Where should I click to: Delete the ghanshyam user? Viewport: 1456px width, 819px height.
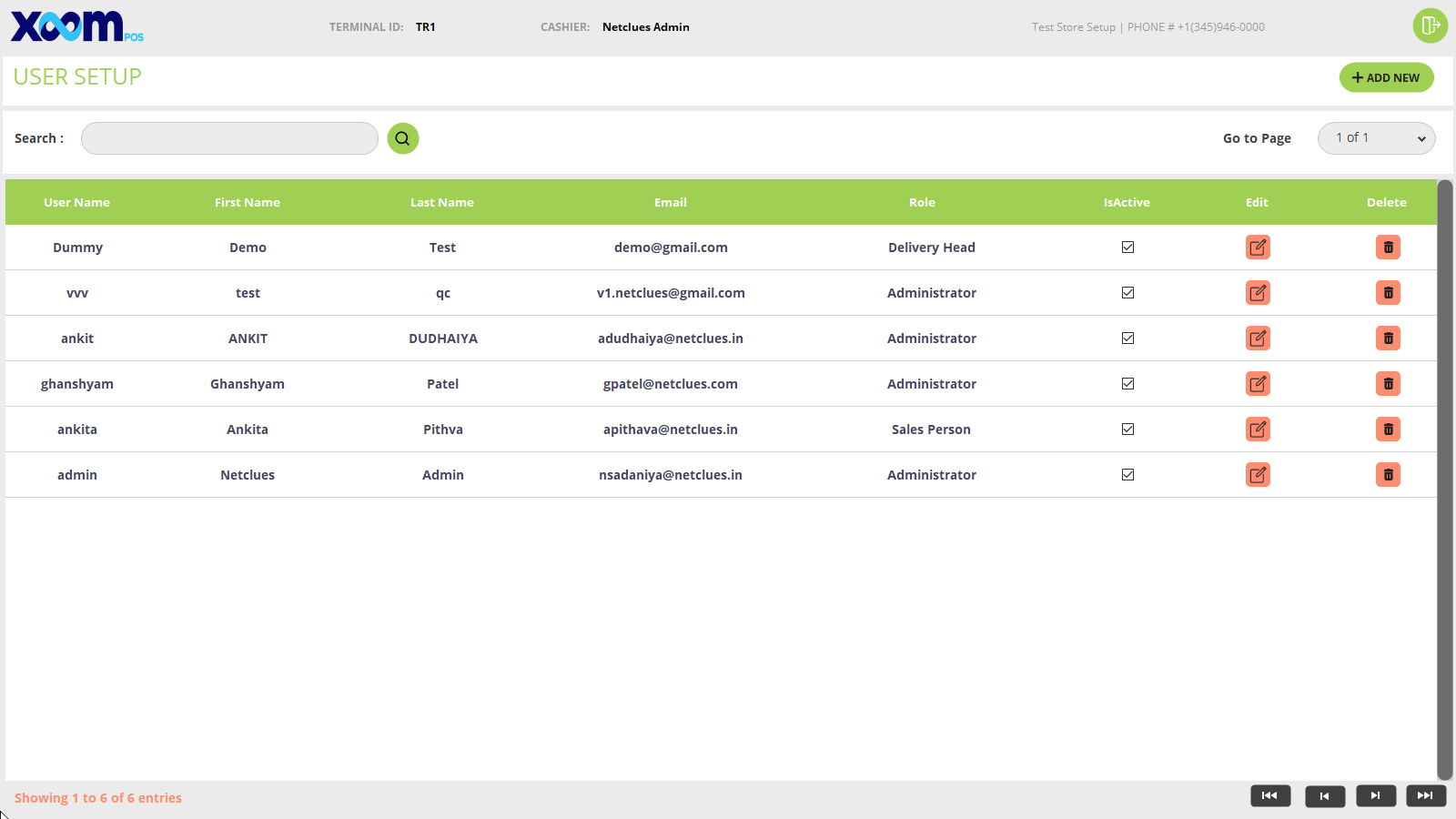click(x=1388, y=384)
